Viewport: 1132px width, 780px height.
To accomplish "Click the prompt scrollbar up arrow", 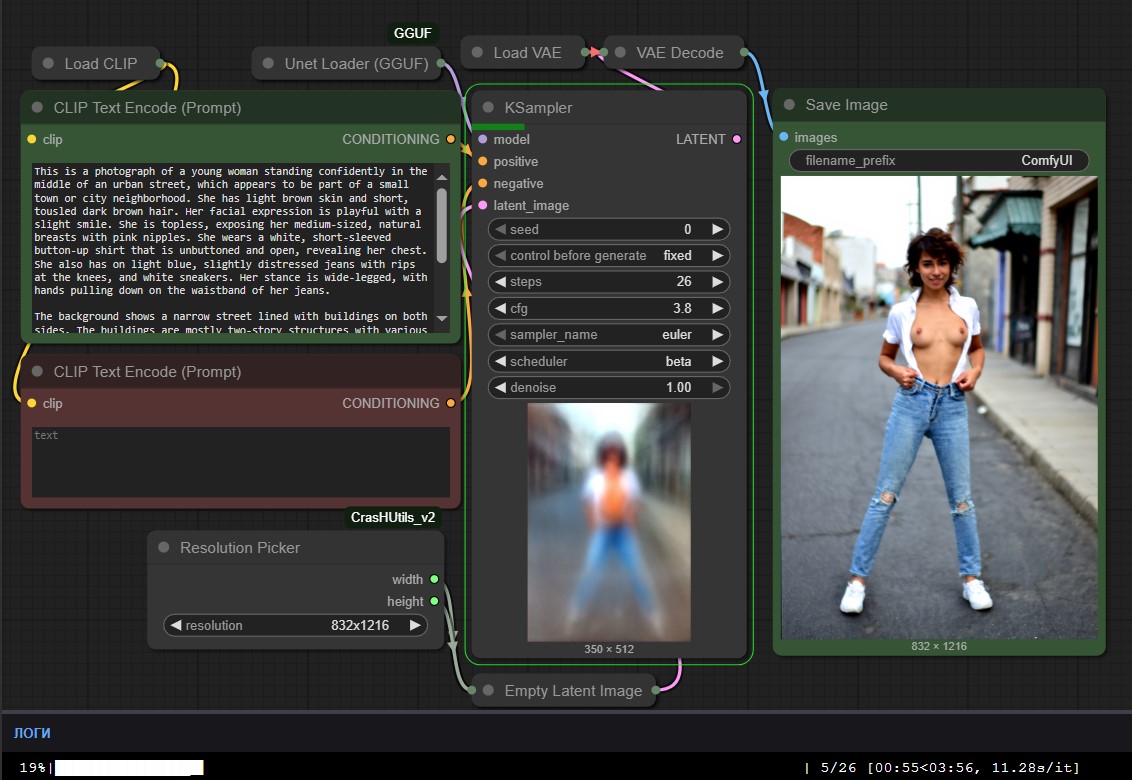I will click(442, 177).
